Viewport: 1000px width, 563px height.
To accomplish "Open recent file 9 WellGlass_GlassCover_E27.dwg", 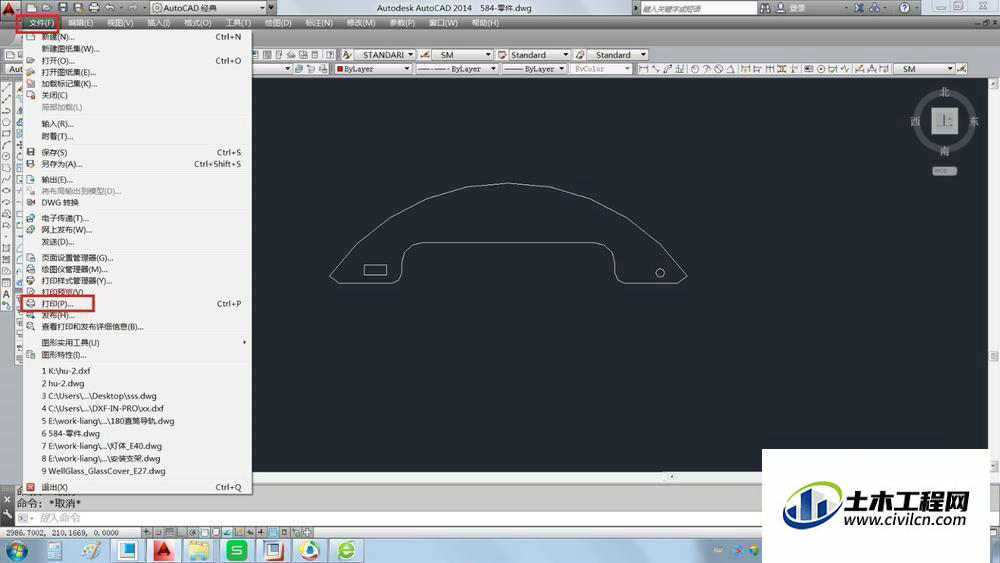I will pos(137,471).
